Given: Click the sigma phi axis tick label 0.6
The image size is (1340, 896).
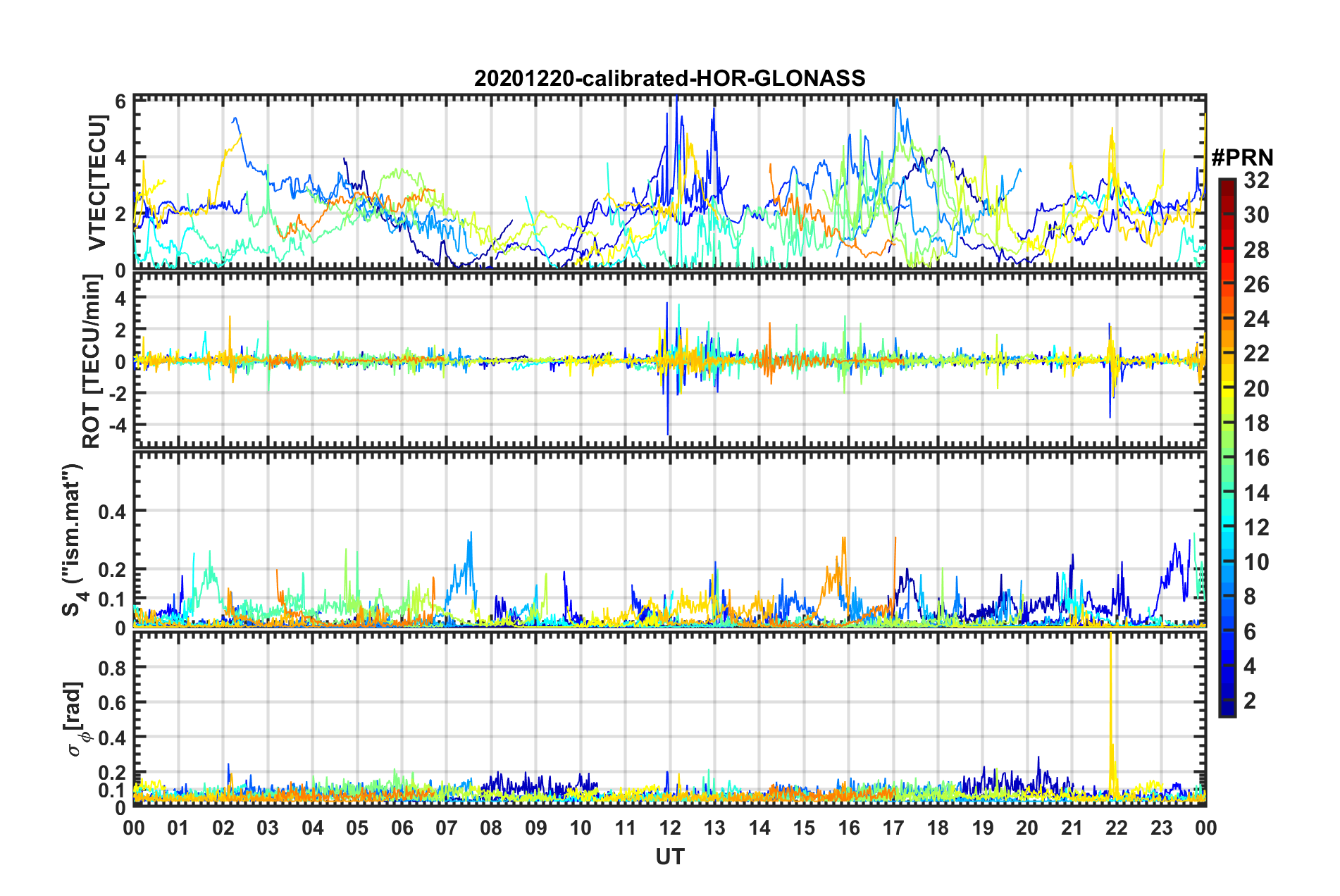Looking at the screenshot, I should [113, 703].
